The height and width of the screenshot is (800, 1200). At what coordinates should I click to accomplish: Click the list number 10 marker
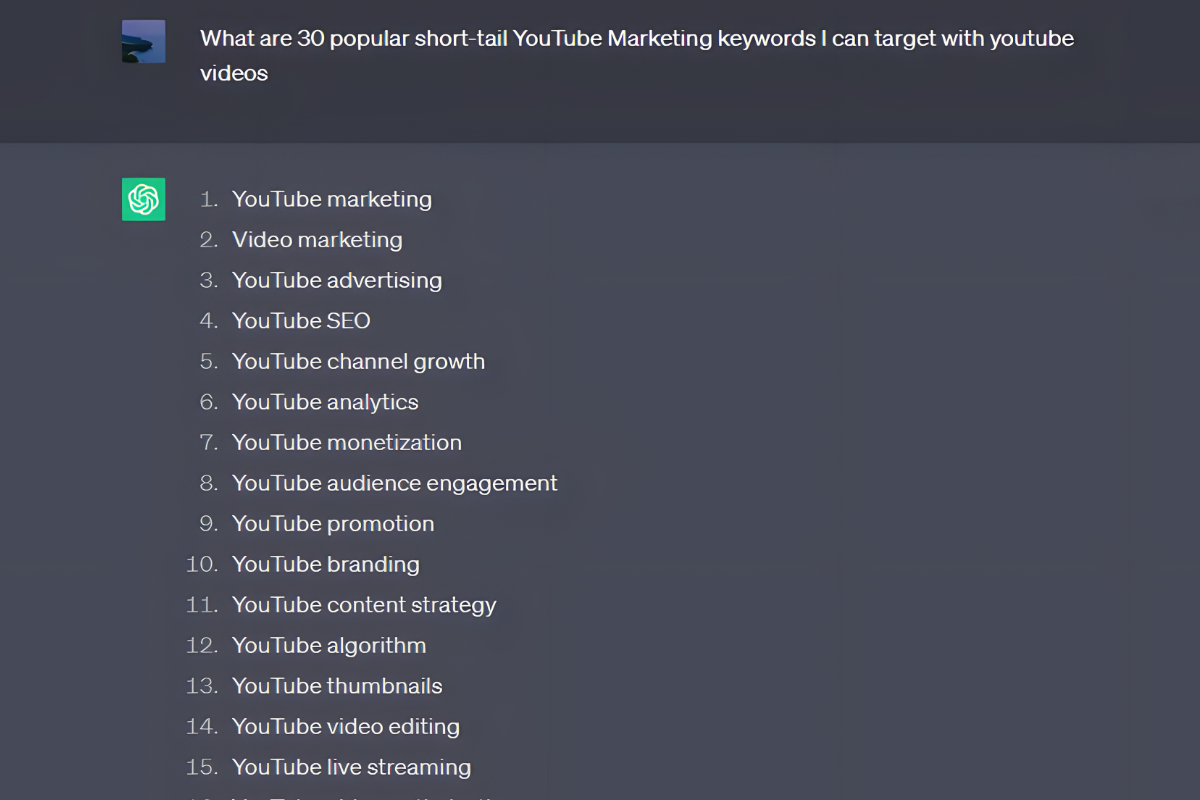pos(201,564)
